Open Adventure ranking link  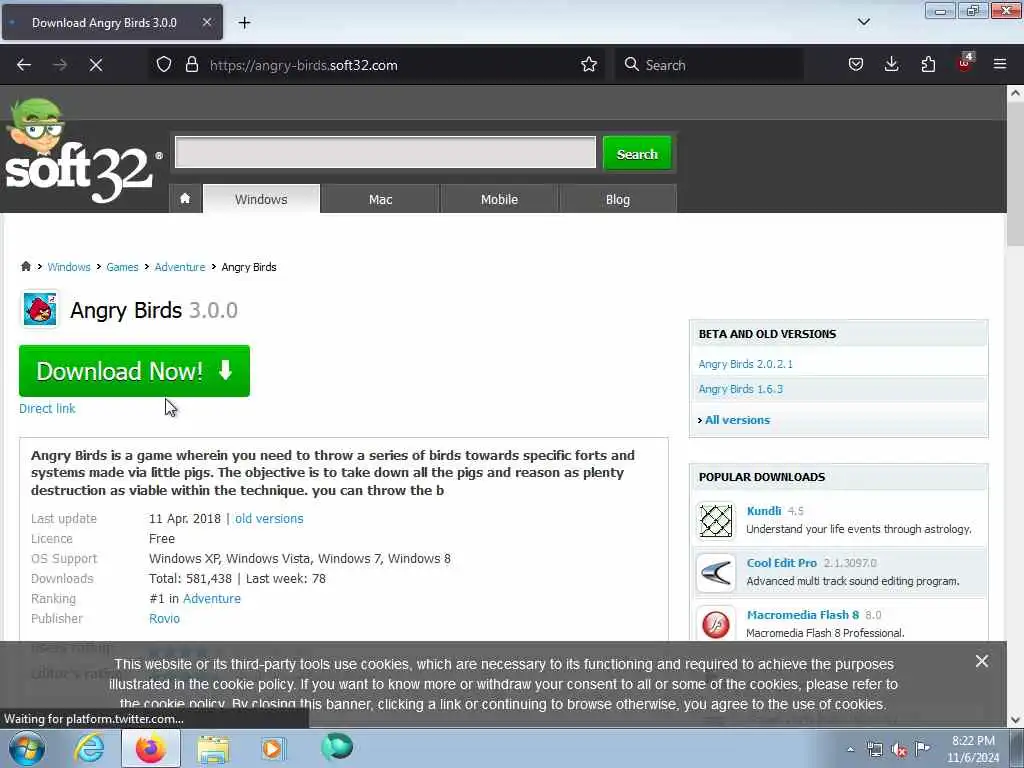[212, 598]
